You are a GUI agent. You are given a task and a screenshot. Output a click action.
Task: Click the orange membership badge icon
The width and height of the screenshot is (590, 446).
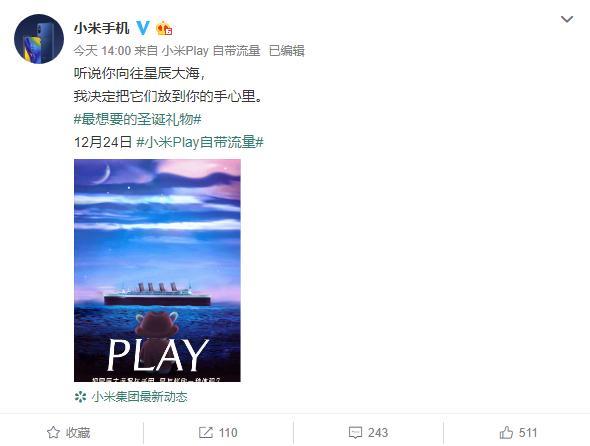pos(164,28)
